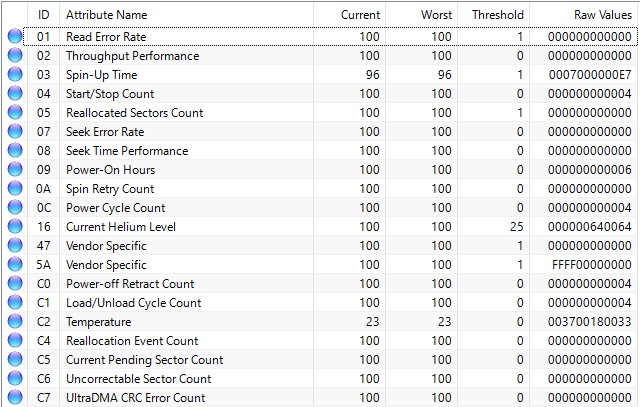Image resolution: width=640 pixels, height=407 pixels.
Task: Click the status orb for Reallocated Sectors Count
Action: pyautogui.click(x=15, y=112)
